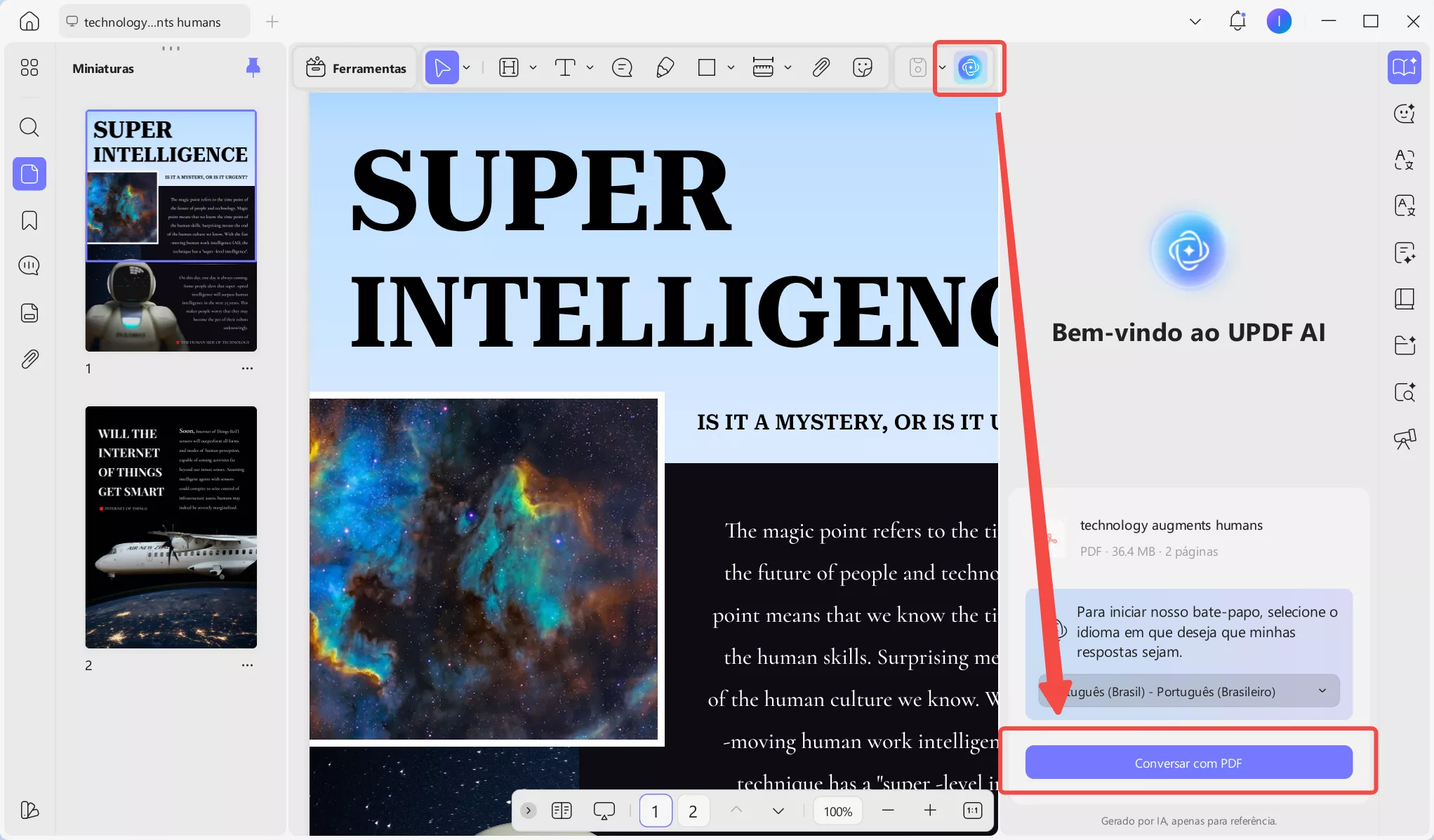1434x840 pixels.
Task: Open the UPDF AI toolbar icon
Action: [x=970, y=68]
